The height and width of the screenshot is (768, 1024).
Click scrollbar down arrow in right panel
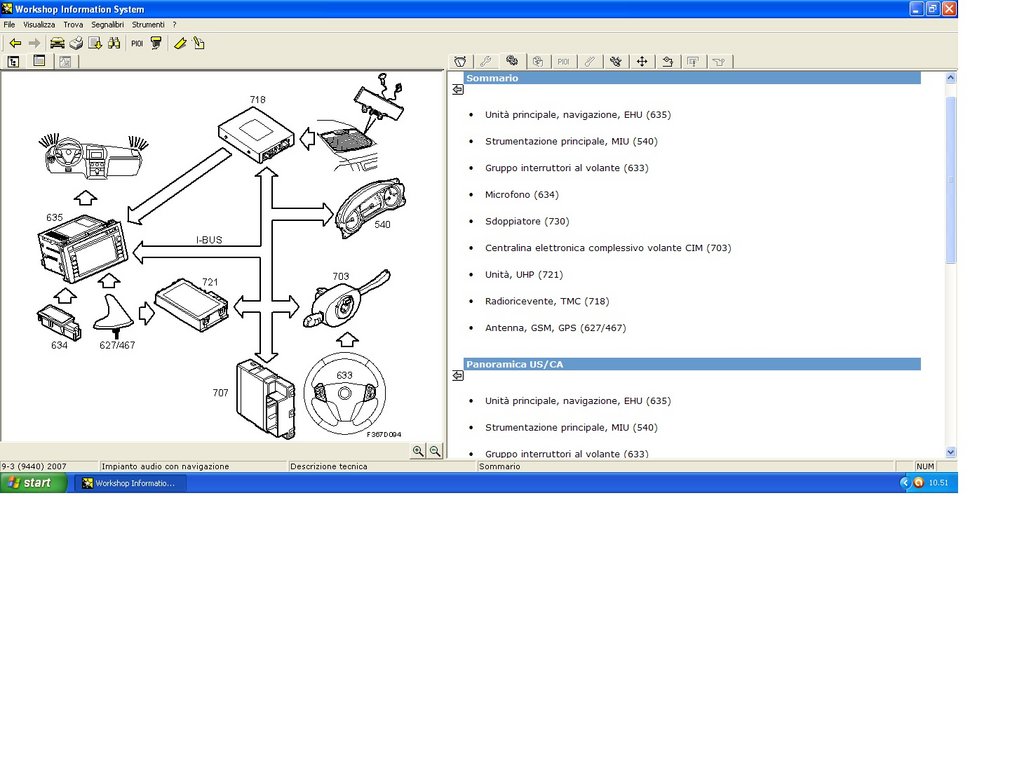pos(951,452)
